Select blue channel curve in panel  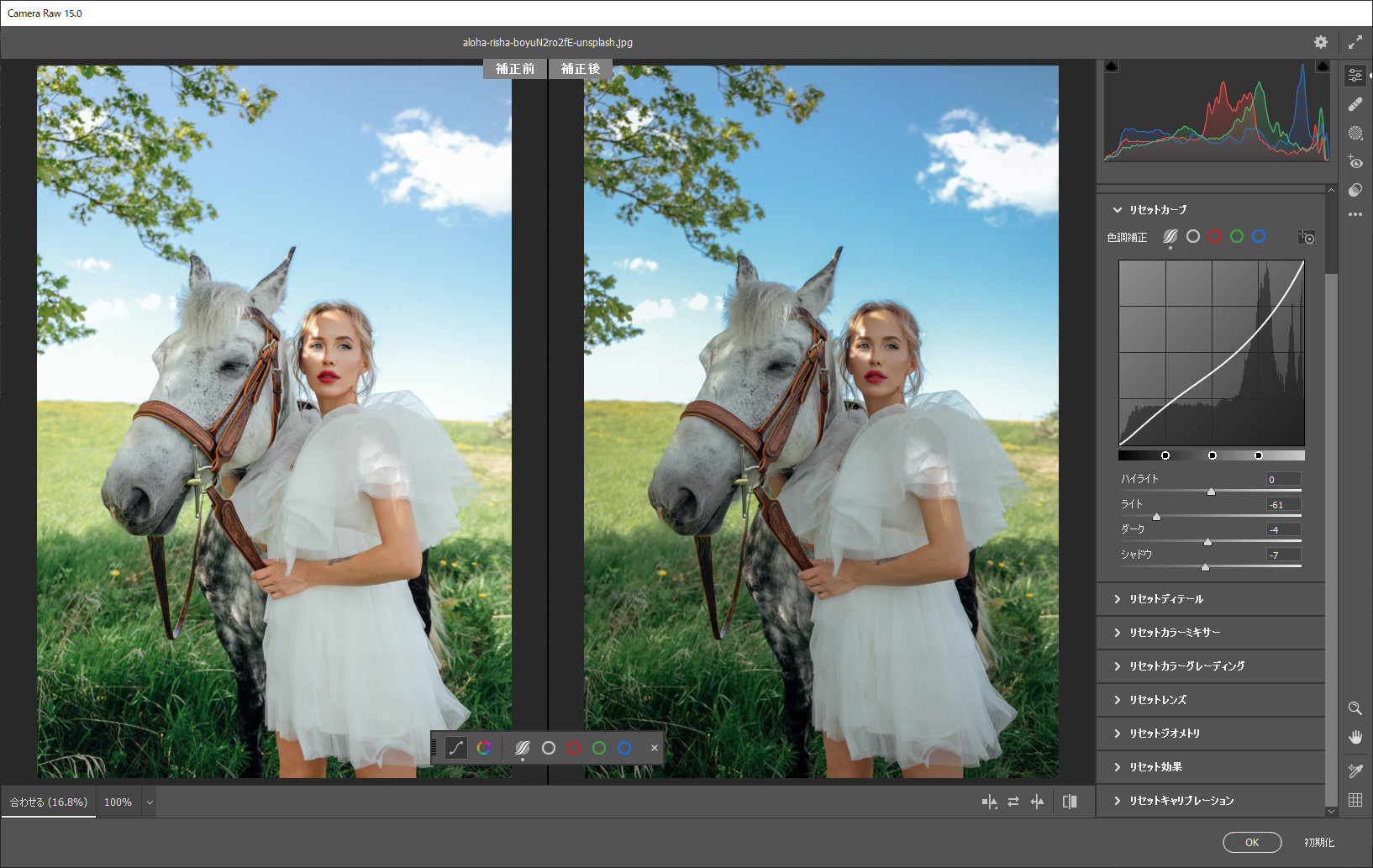pyautogui.click(x=1259, y=237)
